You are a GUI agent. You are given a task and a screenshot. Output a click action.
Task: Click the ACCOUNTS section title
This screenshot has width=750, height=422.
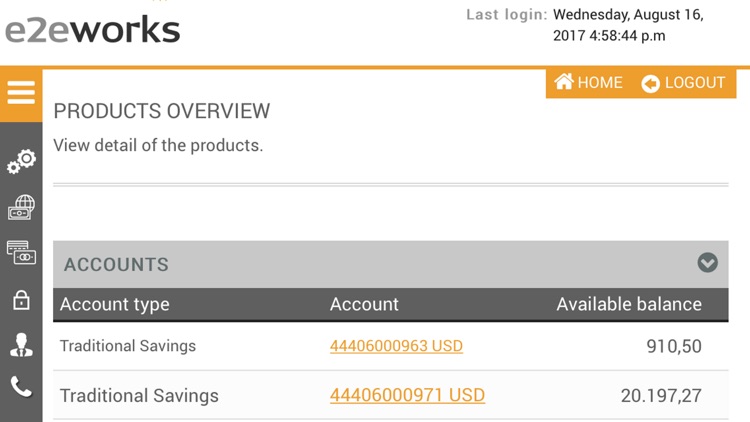[x=116, y=265]
